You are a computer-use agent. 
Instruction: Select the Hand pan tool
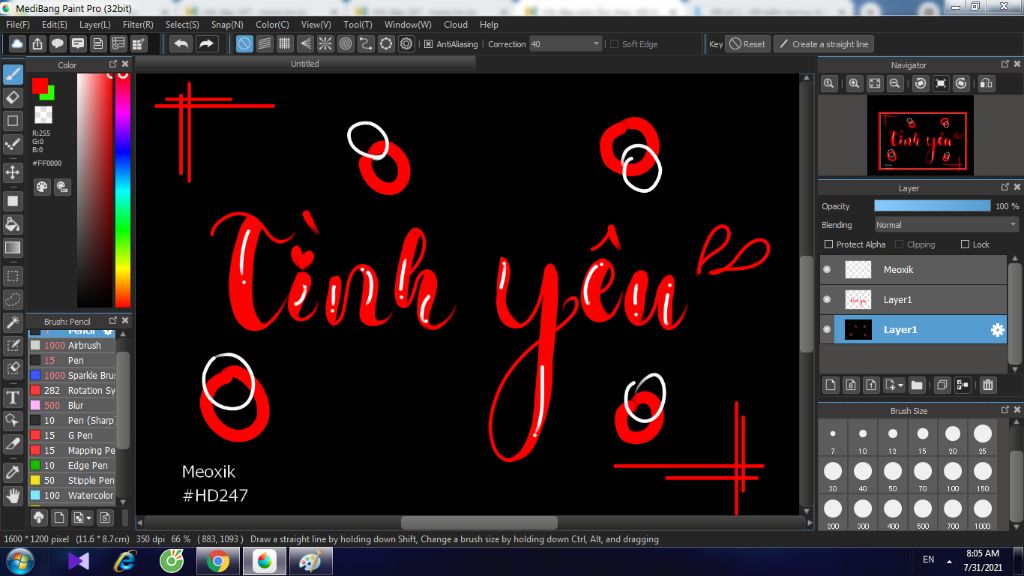click(13, 496)
